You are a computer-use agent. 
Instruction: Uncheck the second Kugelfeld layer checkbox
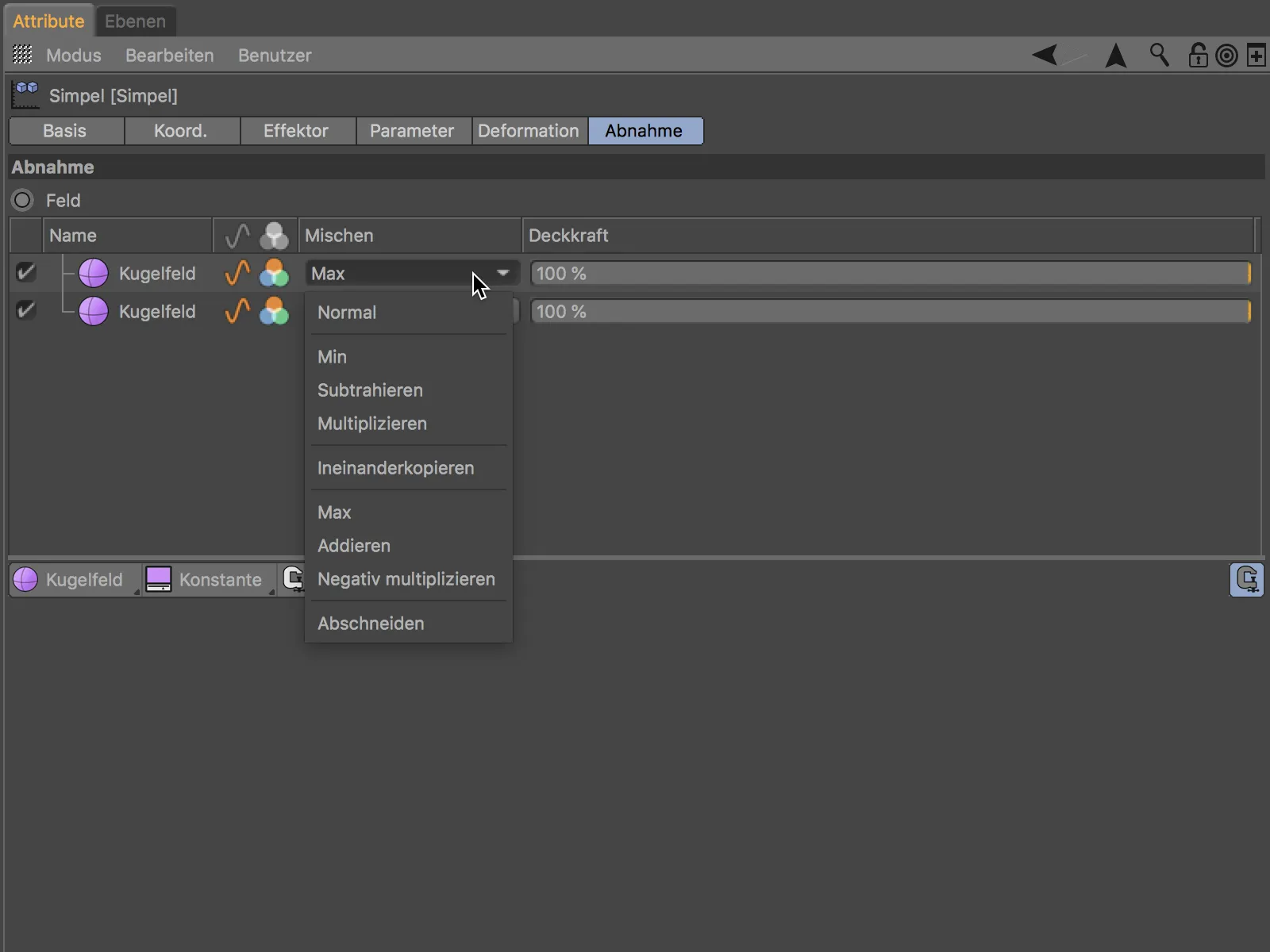(25, 310)
